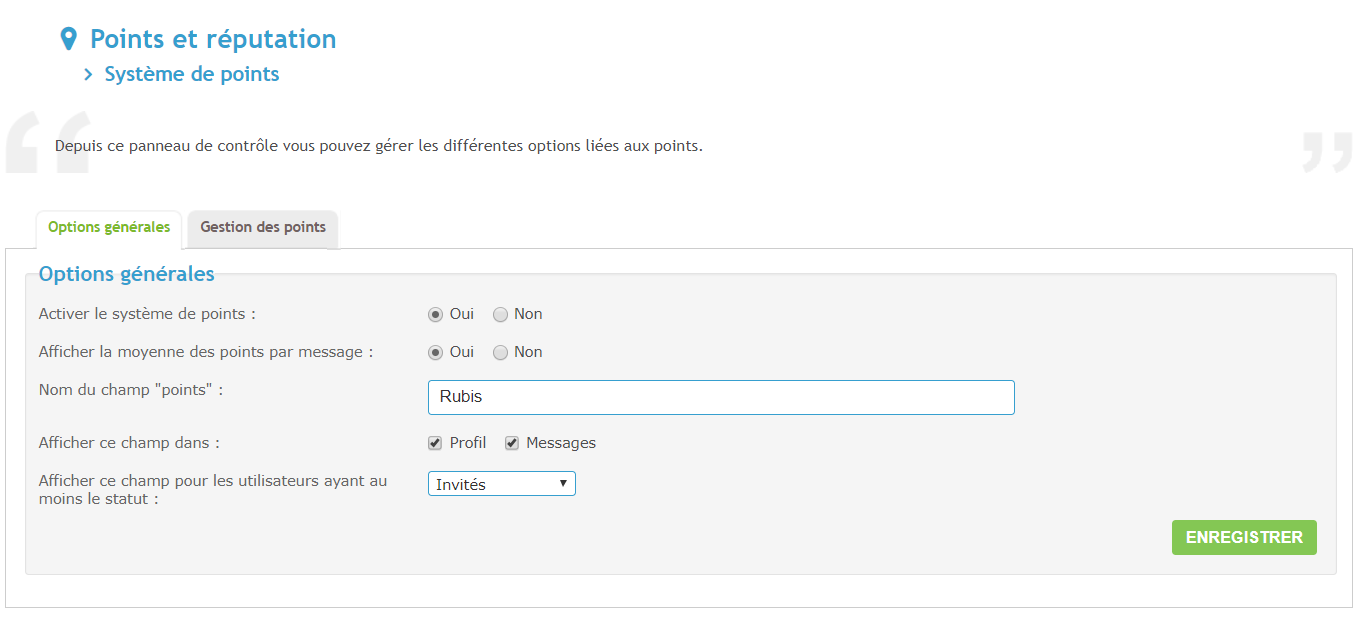Image resolution: width=1363 pixels, height=620 pixels.
Task: Choose Non for Afficher la moyenne des points
Action: click(500, 352)
